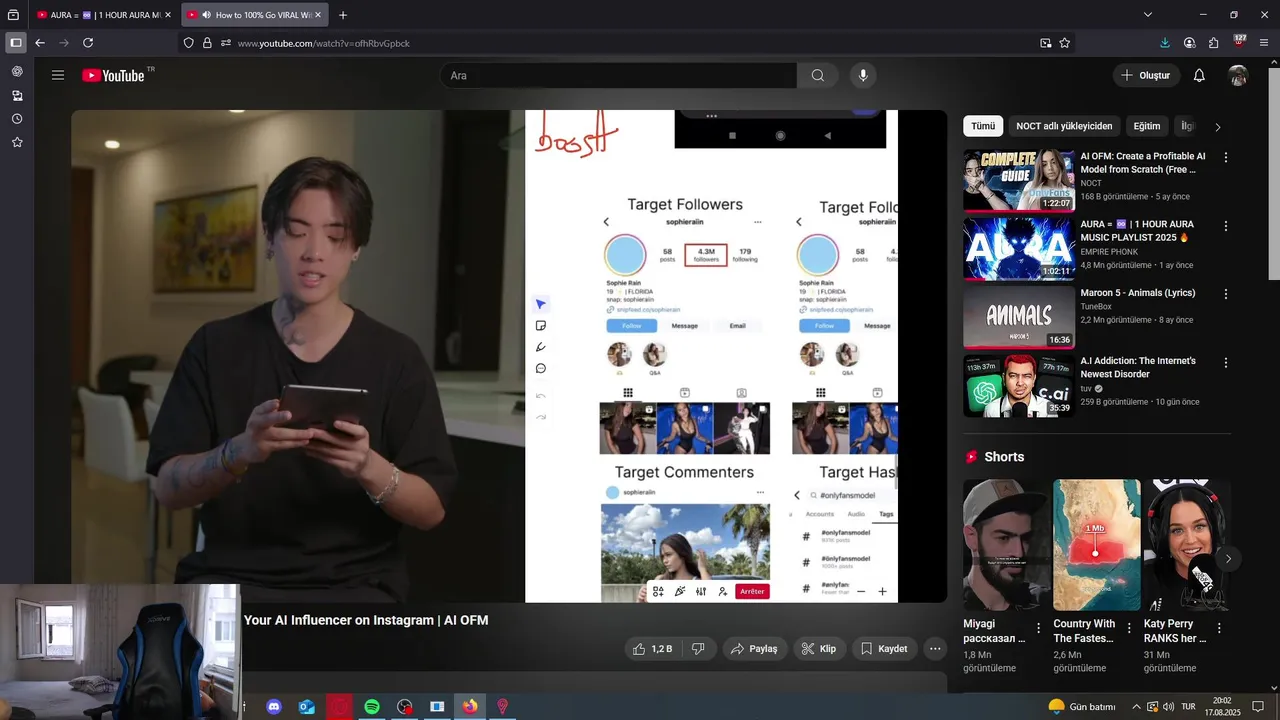Show more filter chips with right arrow
The height and width of the screenshot is (720, 1280).
click(x=1217, y=127)
